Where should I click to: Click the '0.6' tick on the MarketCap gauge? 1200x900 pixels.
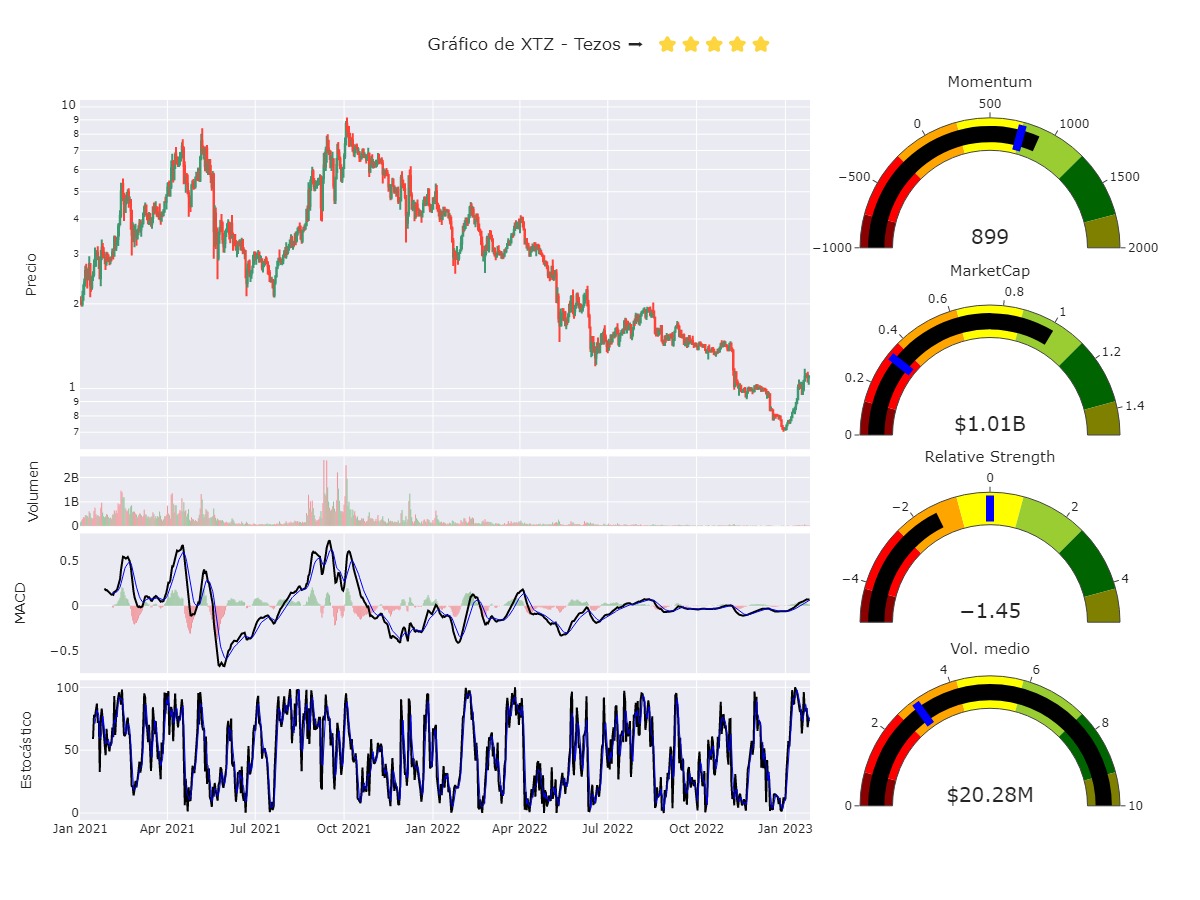(938, 299)
